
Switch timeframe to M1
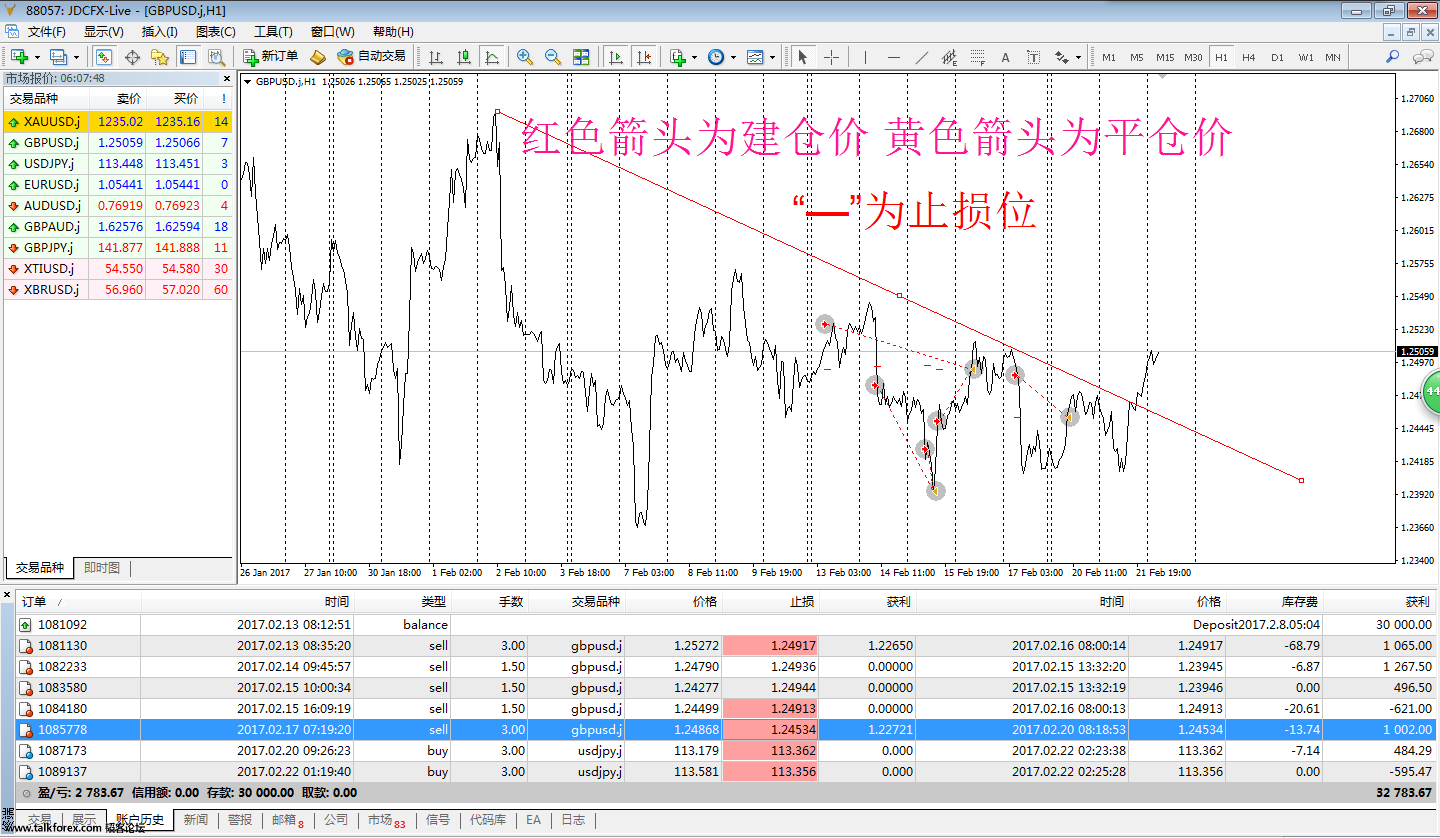tap(1109, 57)
